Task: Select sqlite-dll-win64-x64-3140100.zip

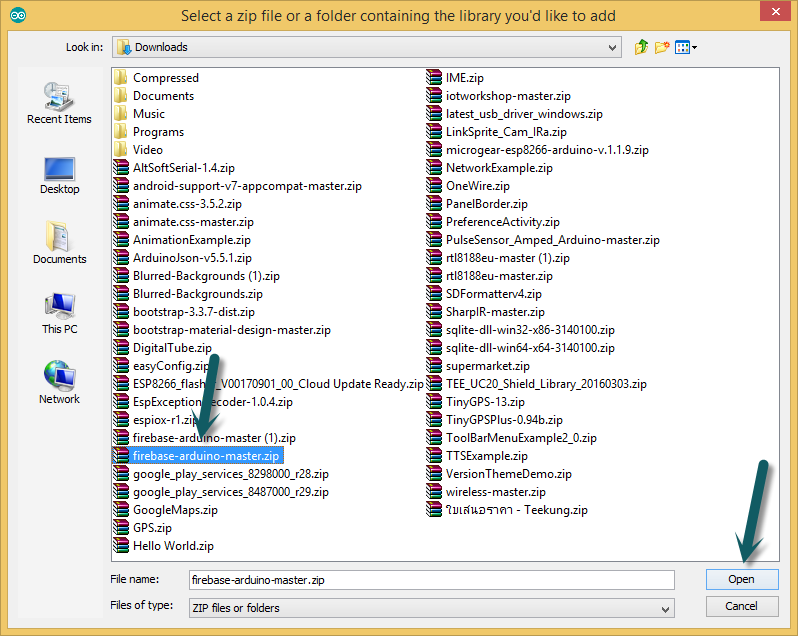Action: coord(521,348)
